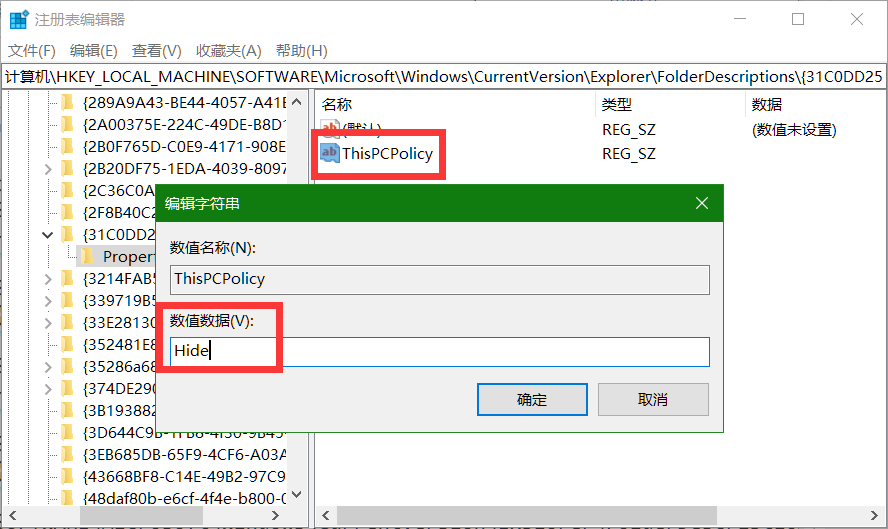
Task: Expand the {2B20DF75-1EDA-4039-8097 key
Action: click(x=48, y=169)
